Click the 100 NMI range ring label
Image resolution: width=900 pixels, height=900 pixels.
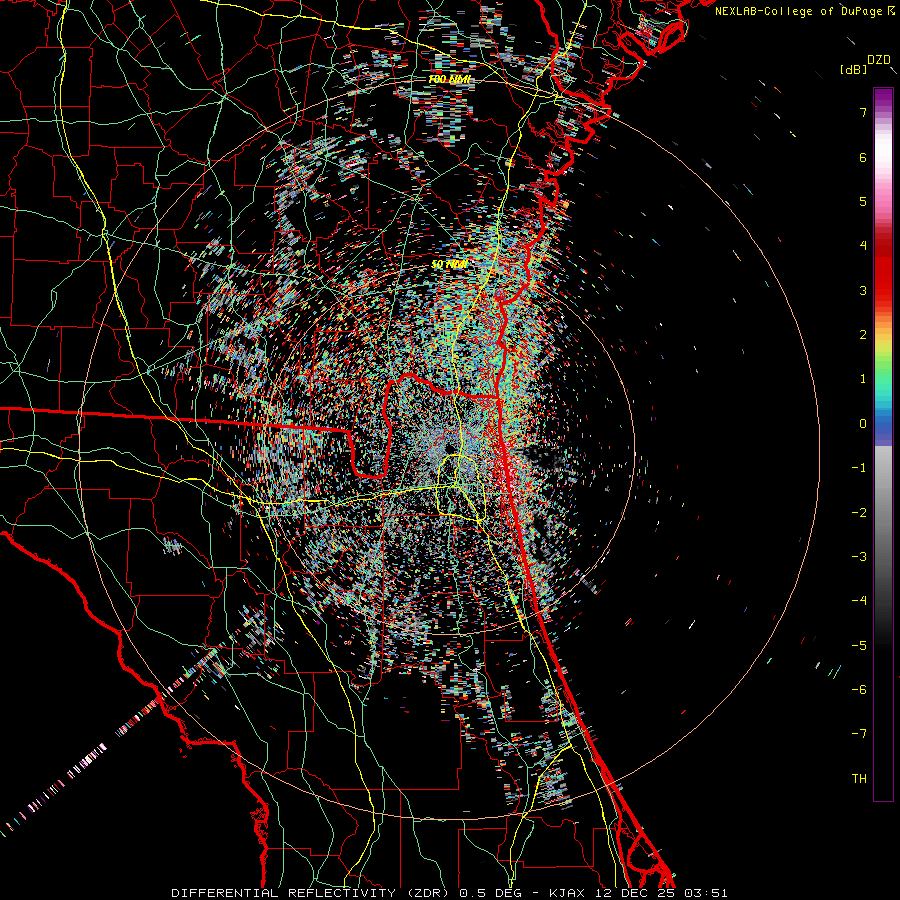point(450,79)
